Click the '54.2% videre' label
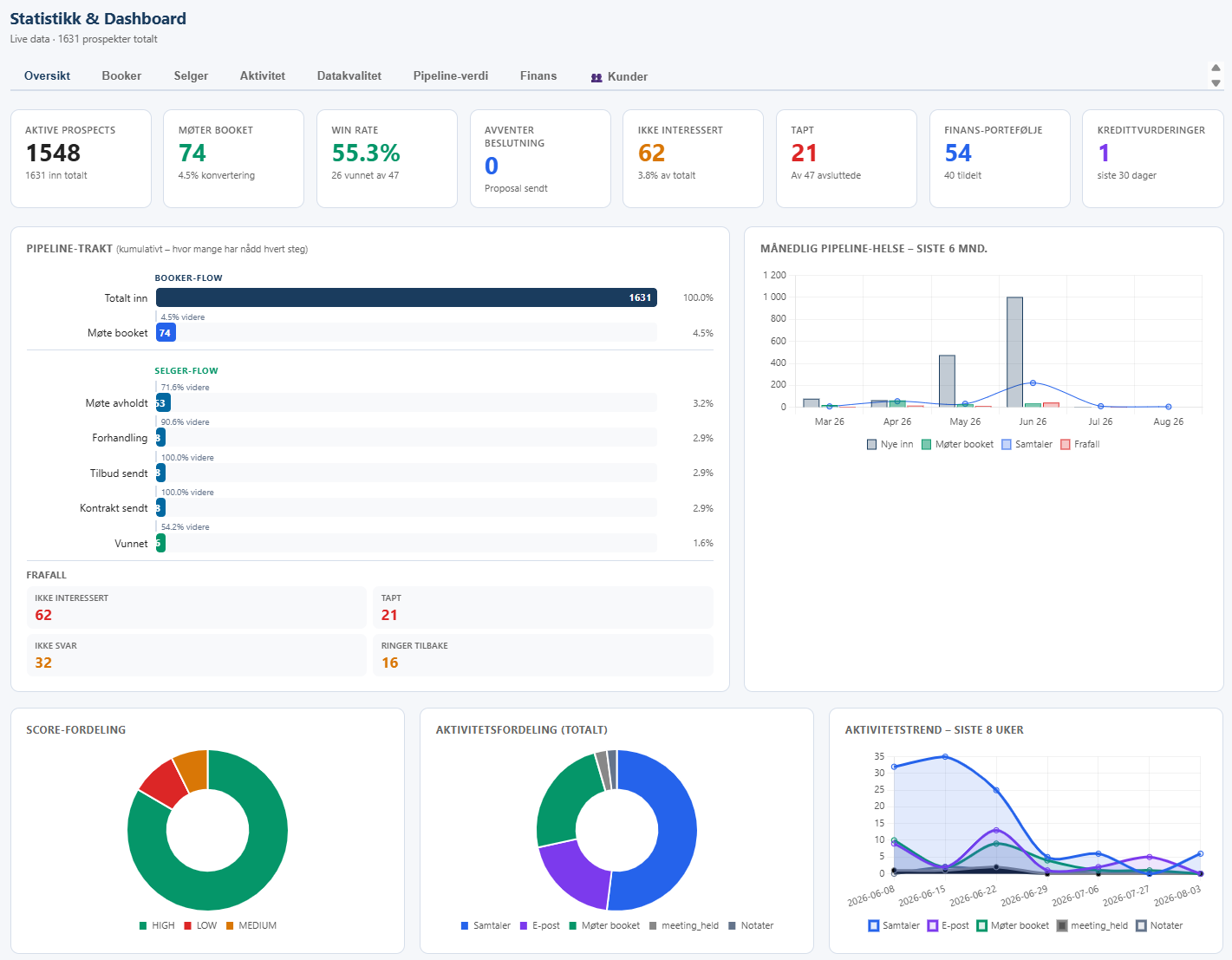The image size is (1232, 960). (185, 527)
